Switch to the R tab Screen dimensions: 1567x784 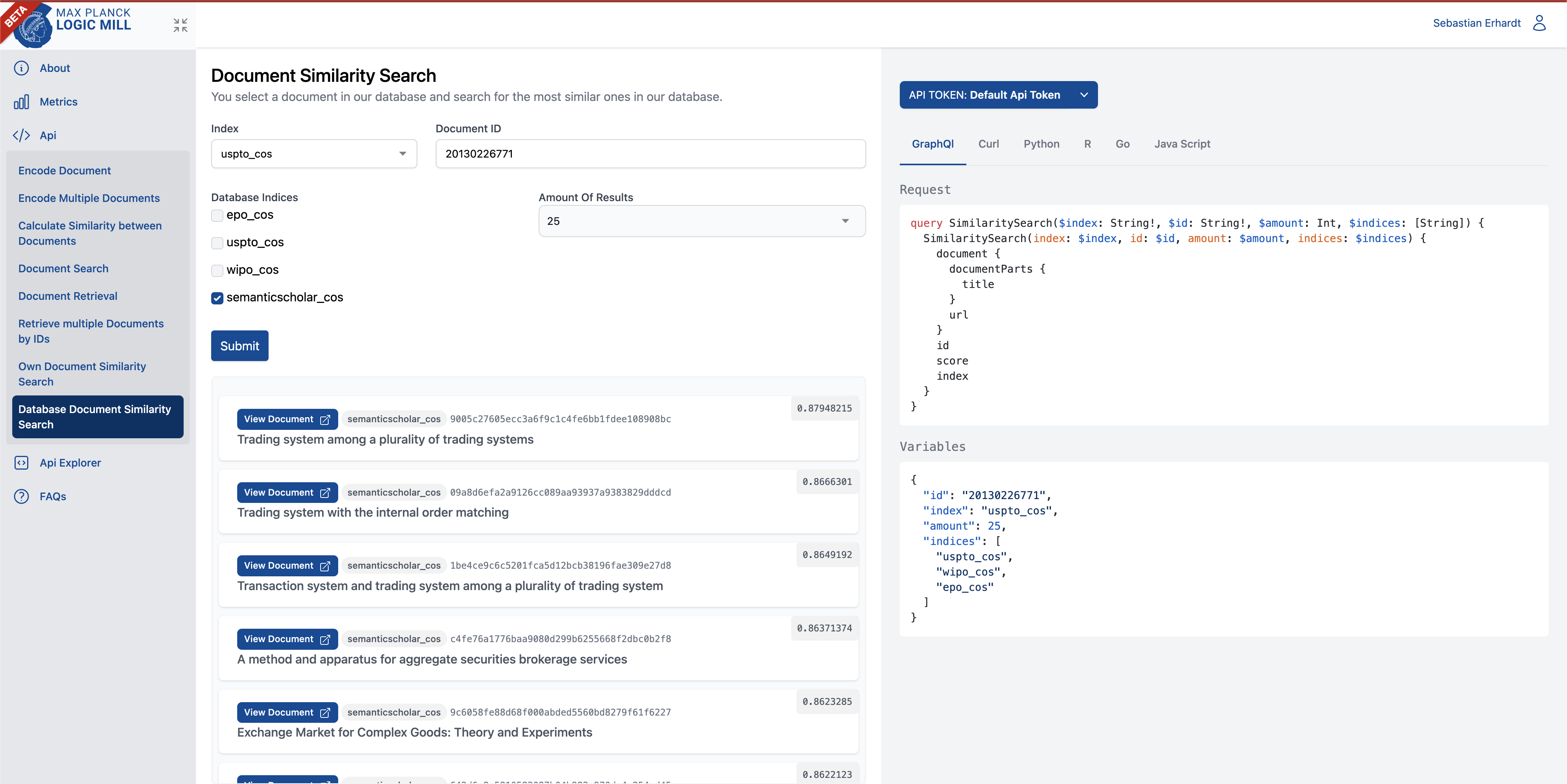pos(1087,144)
